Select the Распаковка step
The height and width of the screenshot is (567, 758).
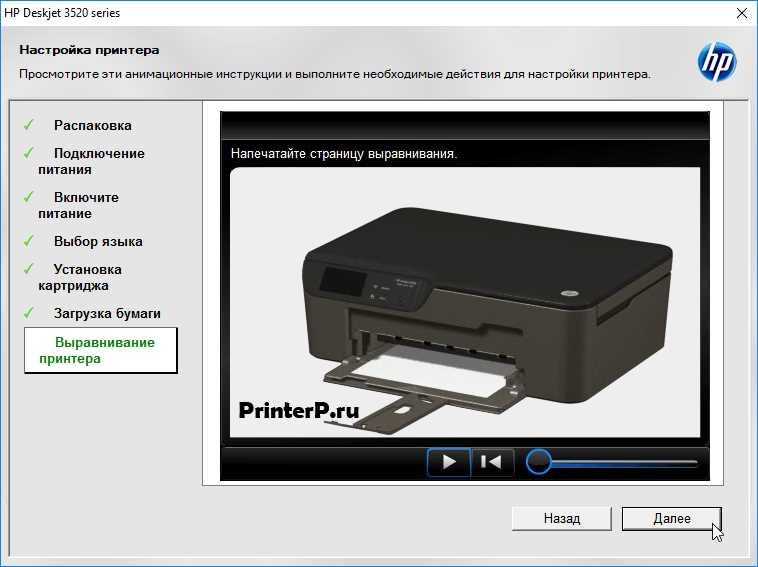[x=92, y=126]
